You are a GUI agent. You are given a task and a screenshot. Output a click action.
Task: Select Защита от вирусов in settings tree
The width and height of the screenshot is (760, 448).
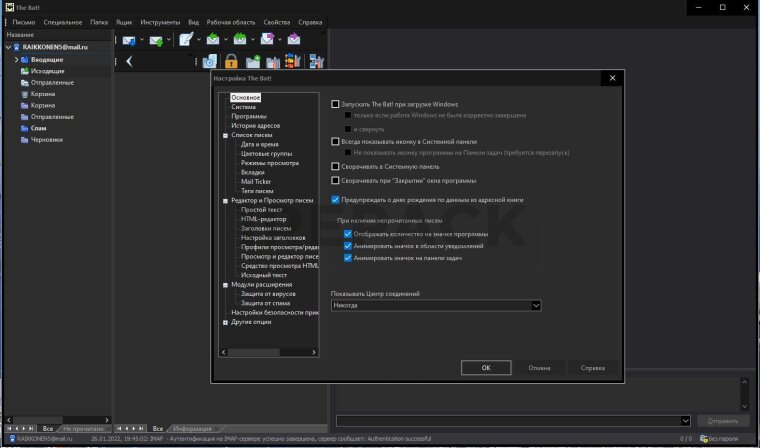[265, 294]
